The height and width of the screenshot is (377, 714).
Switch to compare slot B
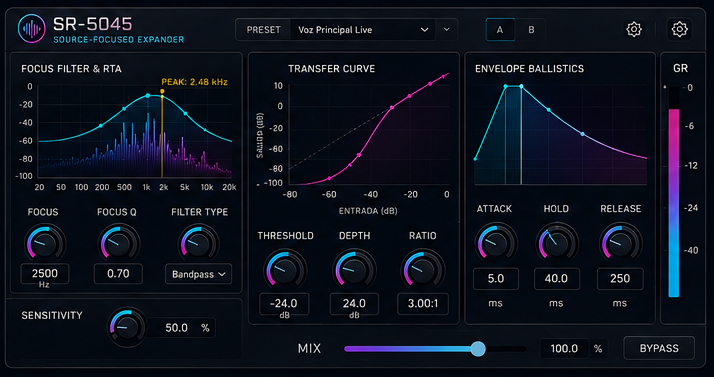[531, 30]
